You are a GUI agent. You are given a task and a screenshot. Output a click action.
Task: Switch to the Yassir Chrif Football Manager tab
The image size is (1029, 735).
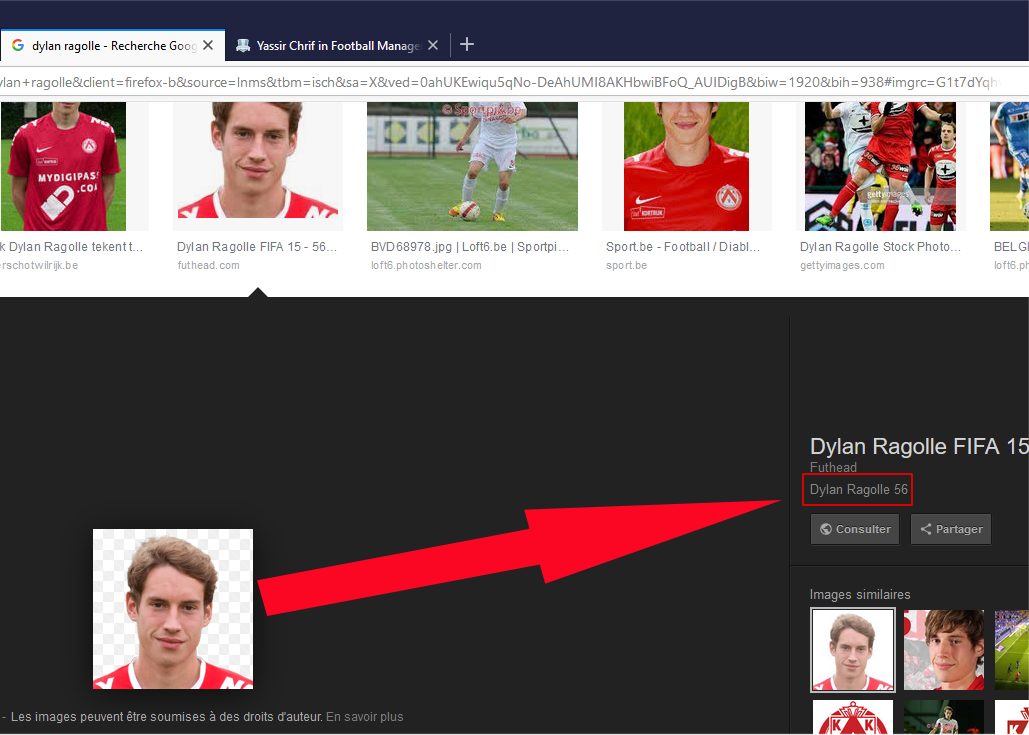[338, 46]
